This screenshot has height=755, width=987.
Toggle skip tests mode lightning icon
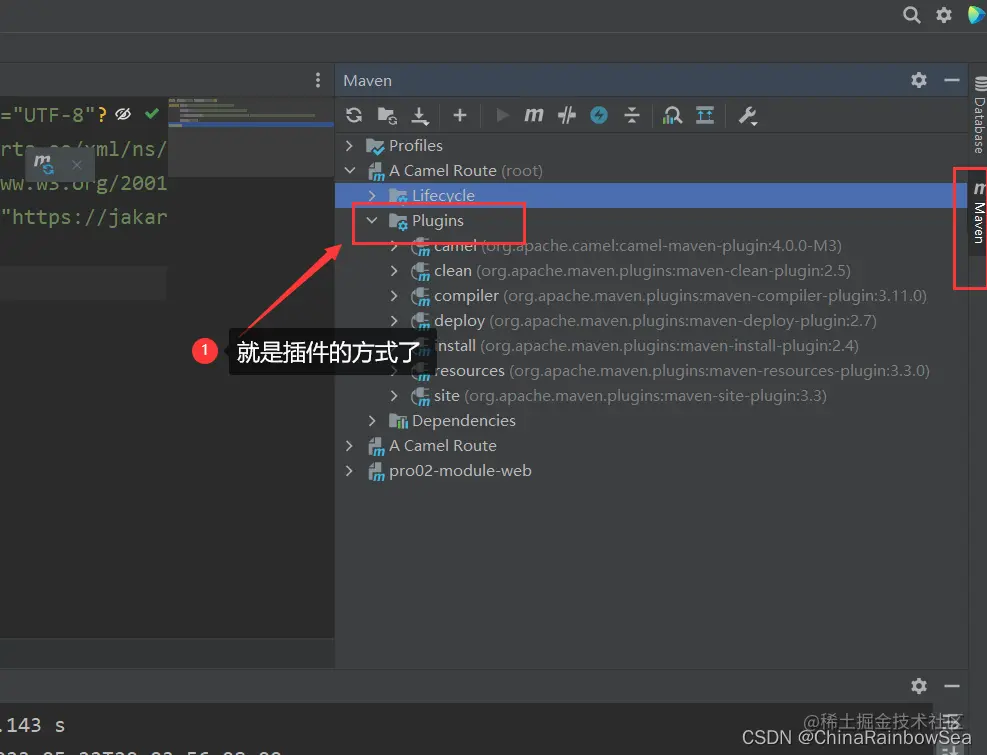[599, 115]
